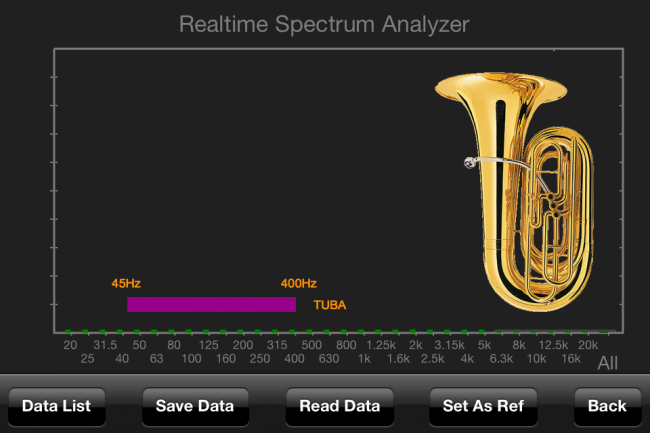Select the 20 Hz band label
The height and width of the screenshot is (433, 650).
70,345
